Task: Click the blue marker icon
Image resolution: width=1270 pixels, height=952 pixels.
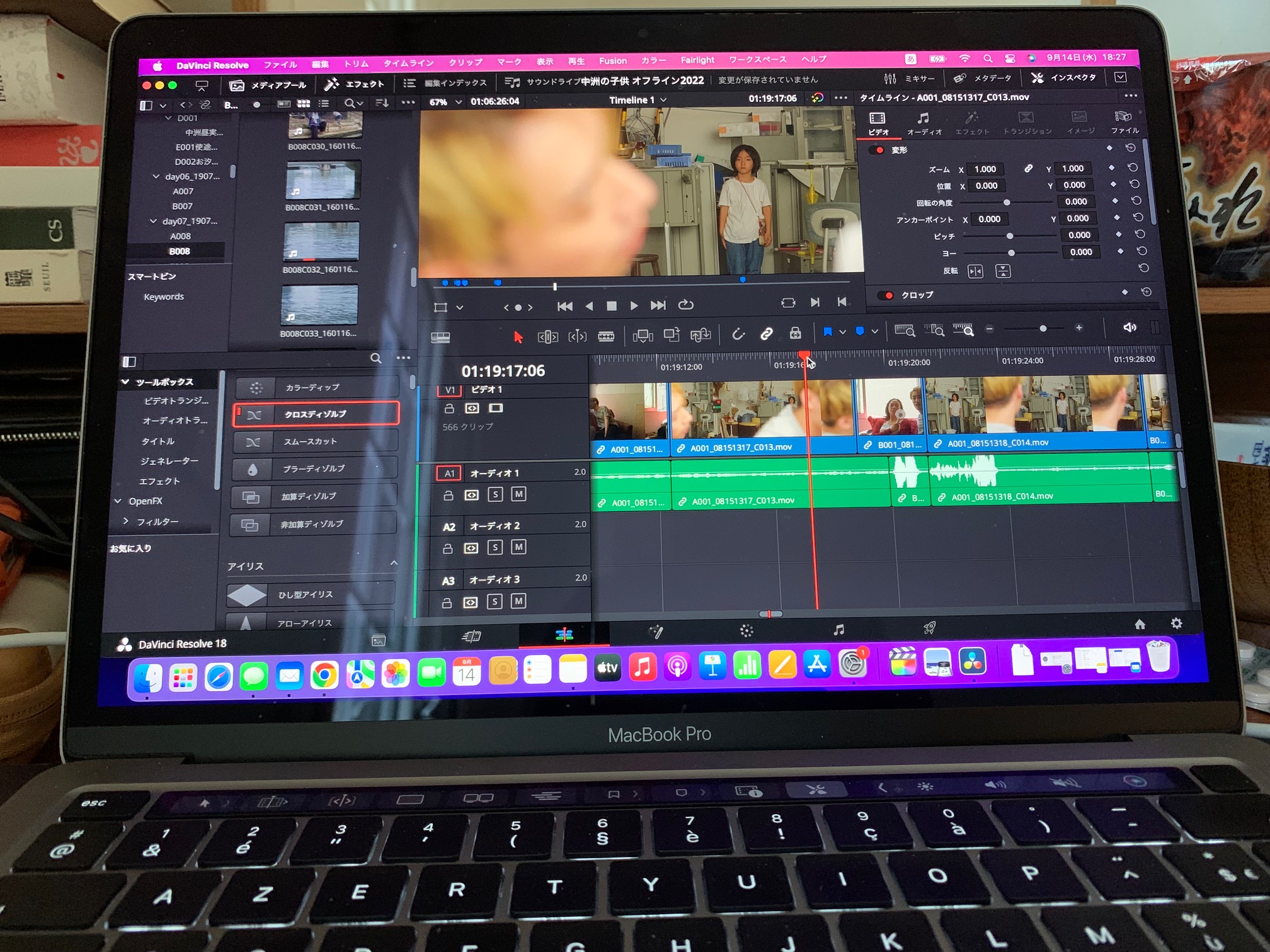Action: 859,331
